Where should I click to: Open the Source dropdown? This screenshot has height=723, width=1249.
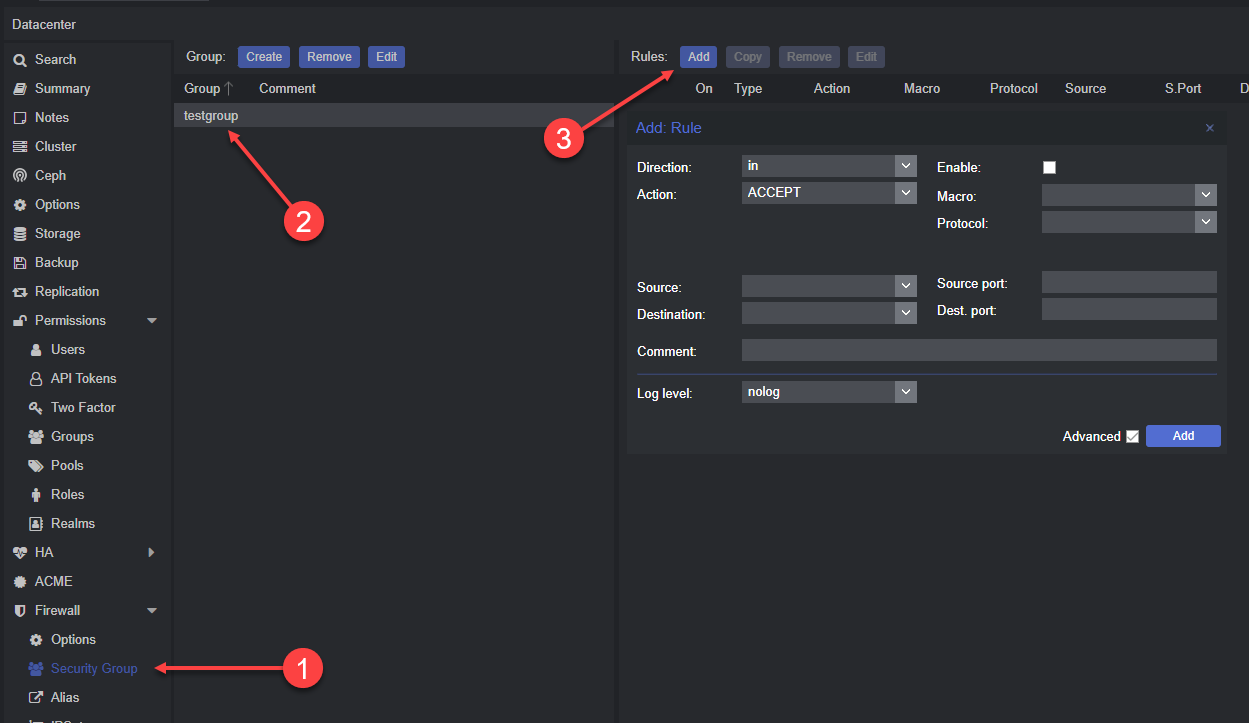click(x=906, y=286)
